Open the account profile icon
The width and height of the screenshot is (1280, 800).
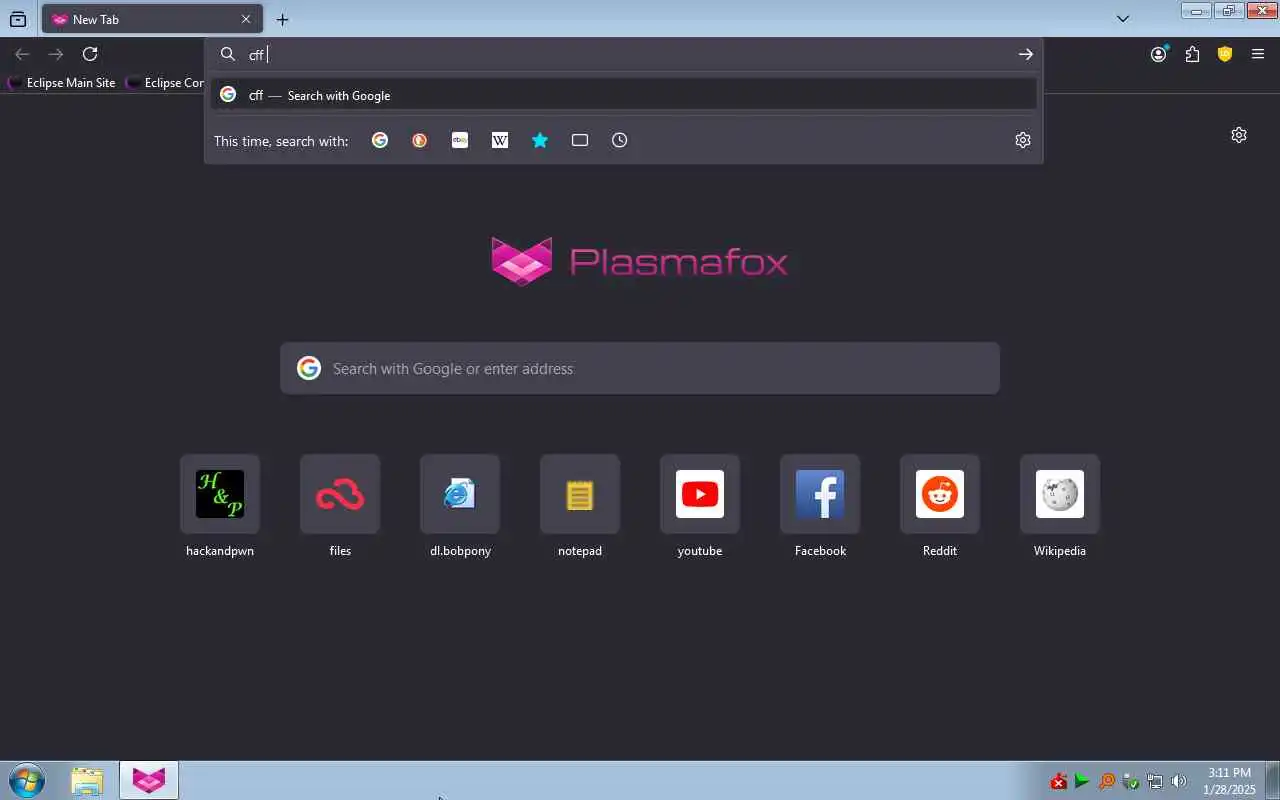coord(1159,54)
